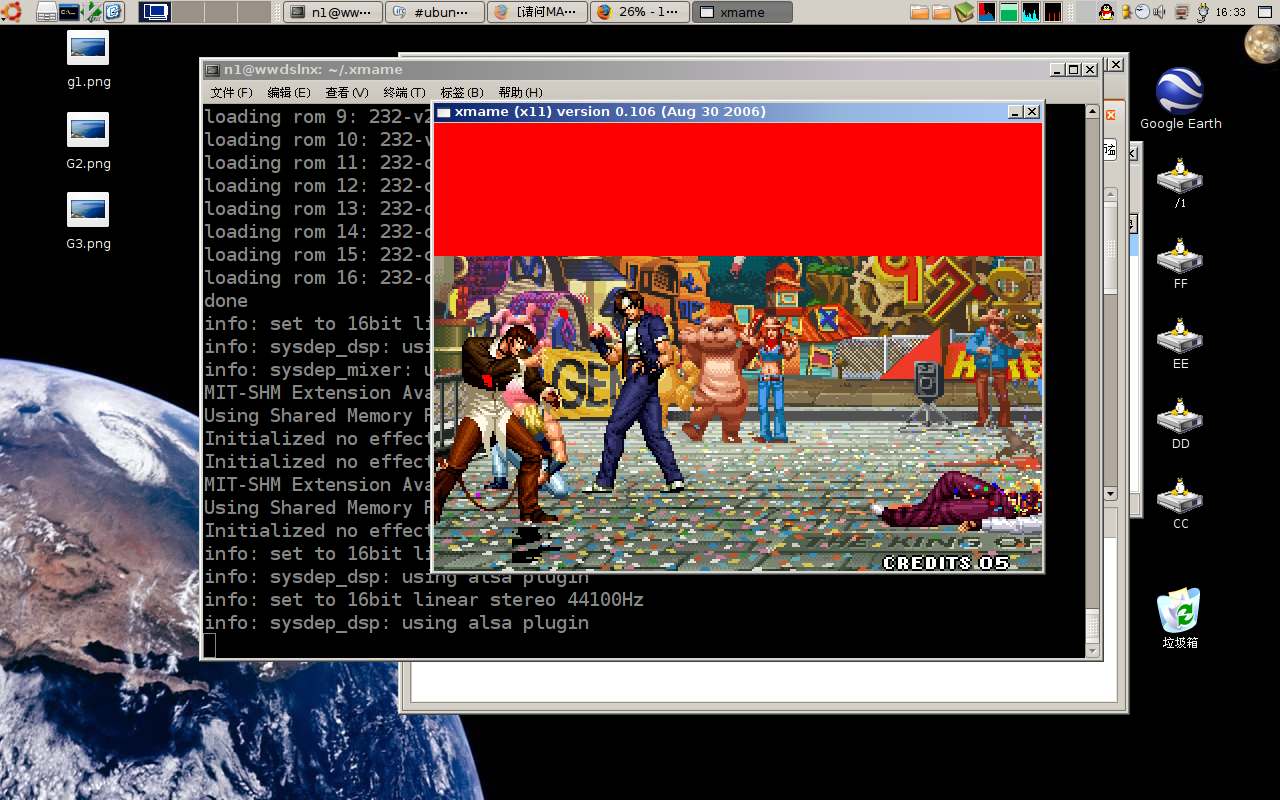The width and height of the screenshot is (1280, 800).
Task: Open the 查看(V) menu in terminal
Action: (346, 92)
